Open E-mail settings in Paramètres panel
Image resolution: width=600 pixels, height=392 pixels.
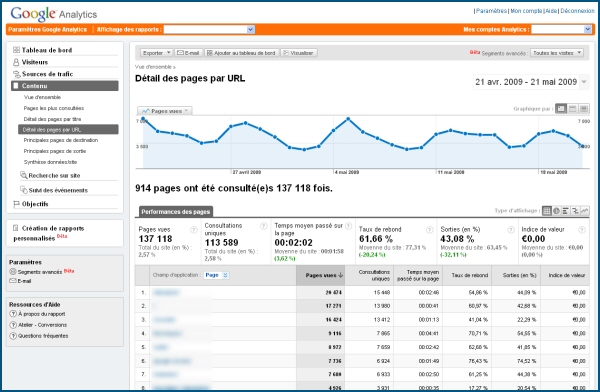pyautogui.click(x=24, y=281)
